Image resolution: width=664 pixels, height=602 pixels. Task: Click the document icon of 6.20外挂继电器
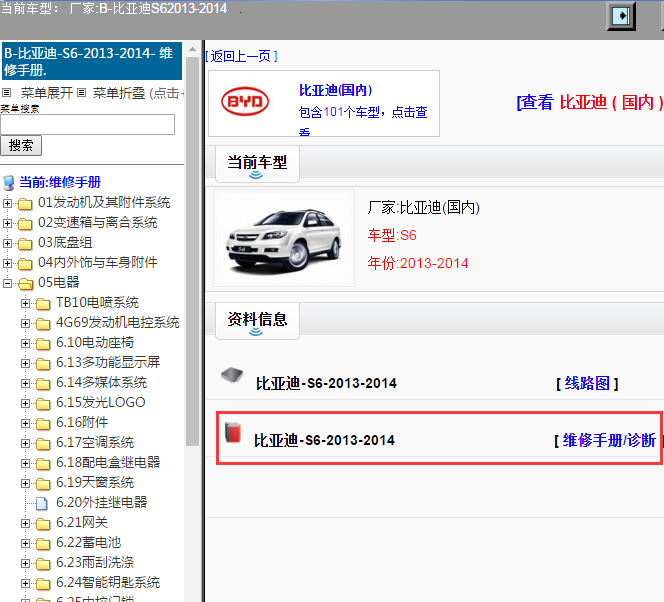(42, 503)
